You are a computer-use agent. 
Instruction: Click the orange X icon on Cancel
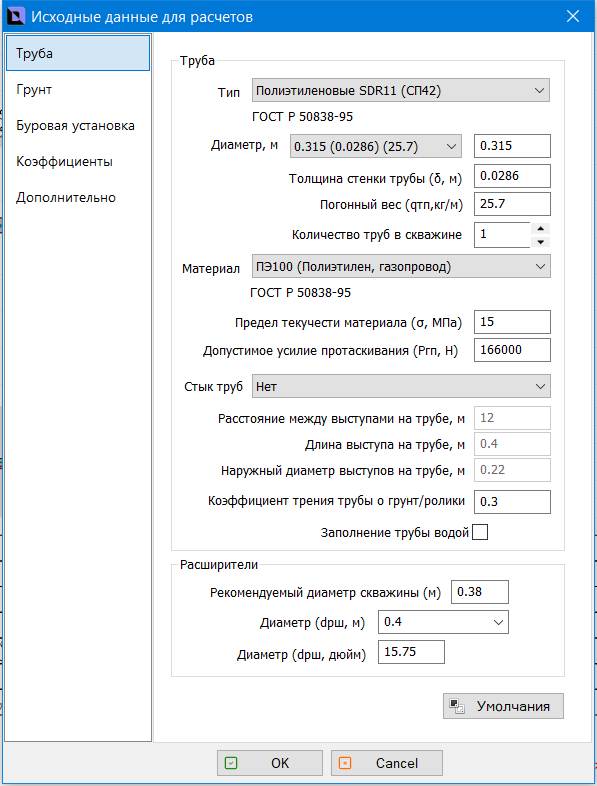pyautogui.click(x=345, y=763)
